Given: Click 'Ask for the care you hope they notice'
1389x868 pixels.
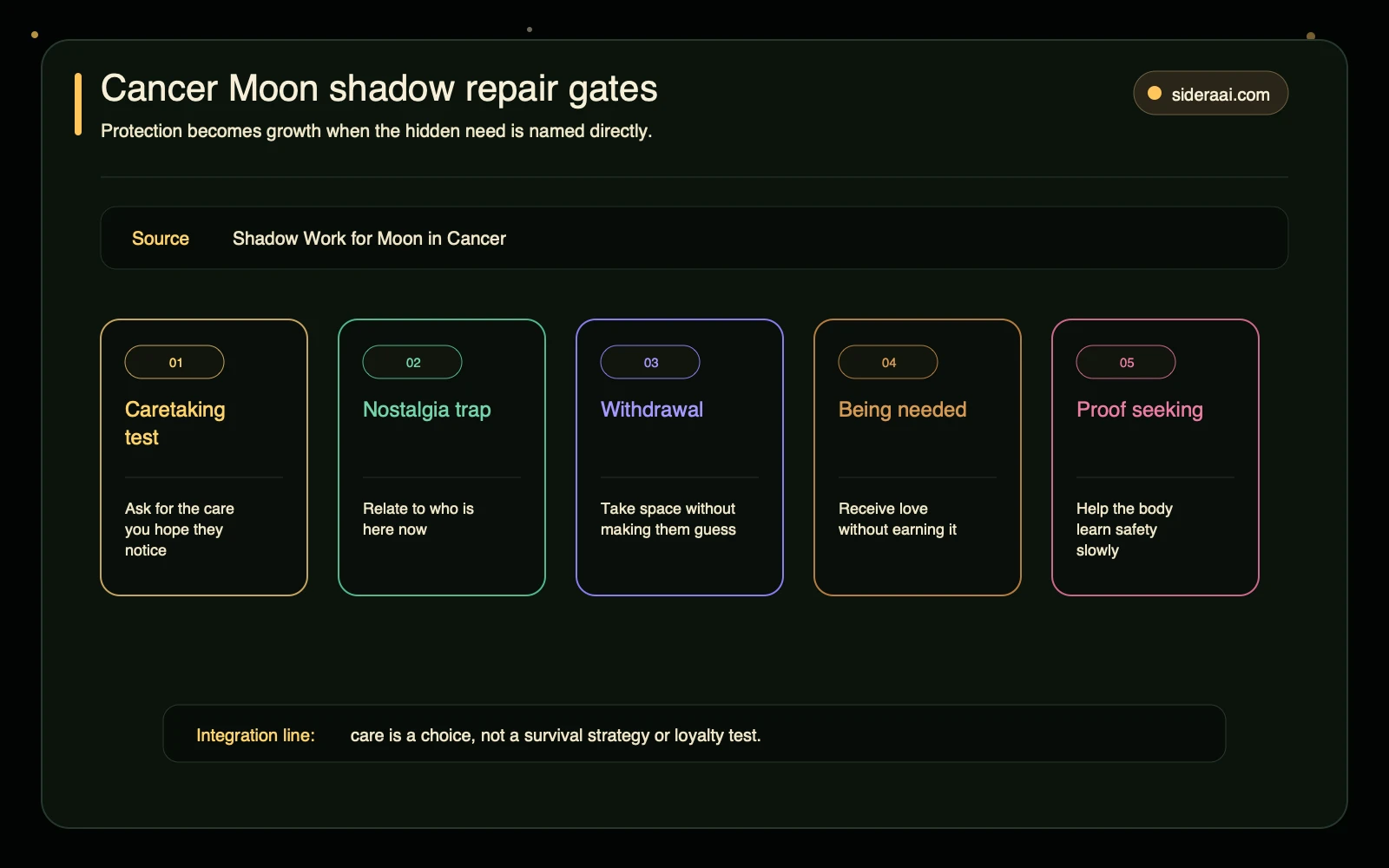Looking at the screenshot, I should pos(180,529).
